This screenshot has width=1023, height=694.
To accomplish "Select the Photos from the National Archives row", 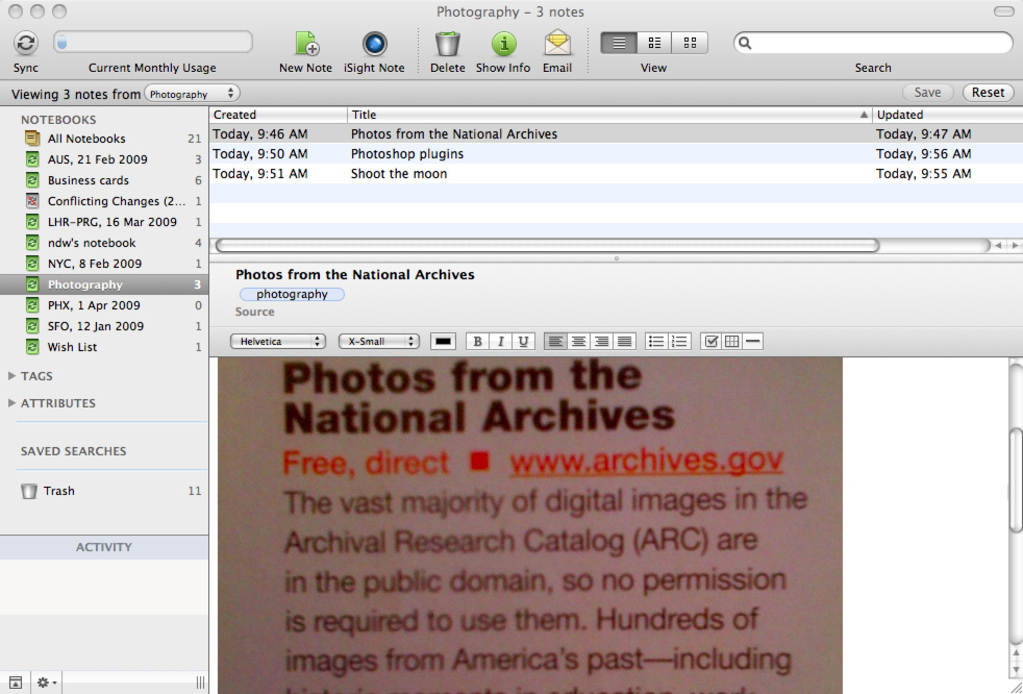I will click(x=616, y=134).
